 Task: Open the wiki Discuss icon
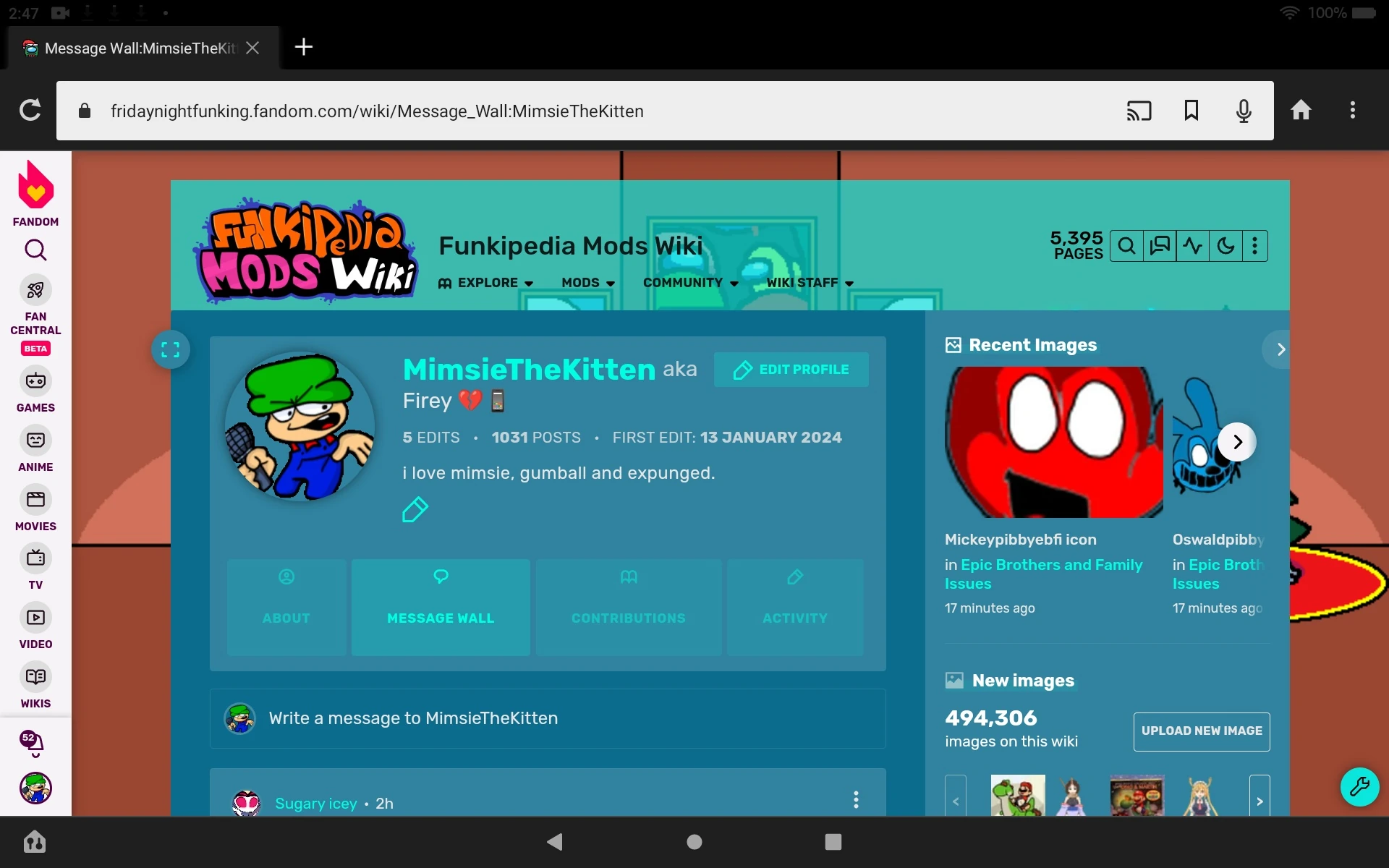pyautogui.click(x=1160, y=246)
